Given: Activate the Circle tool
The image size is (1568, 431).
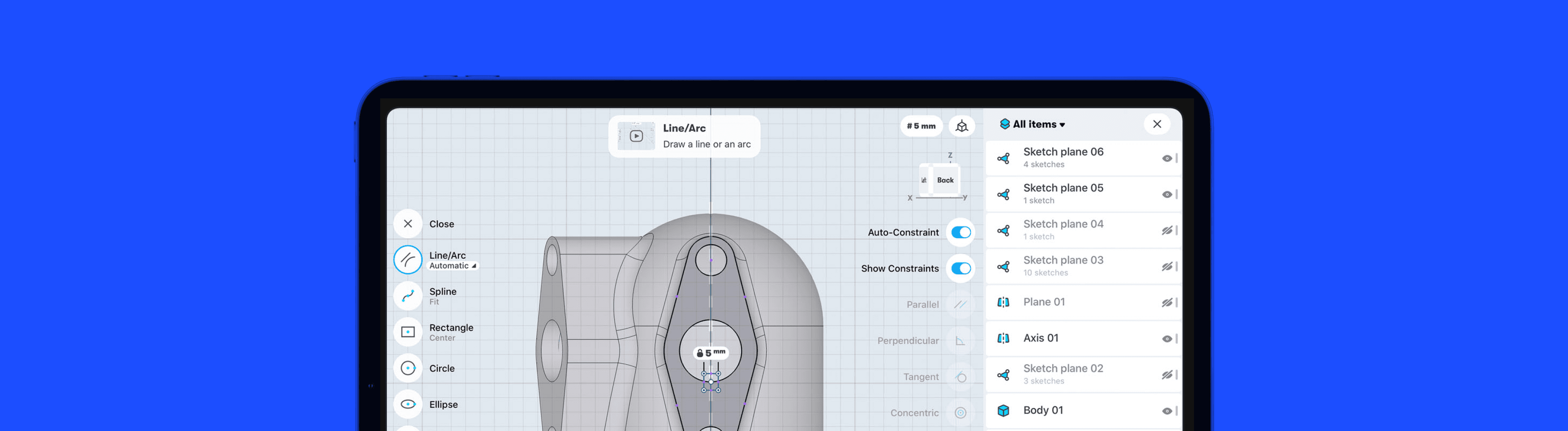Looking at the screenshot, I should [408, 368].
